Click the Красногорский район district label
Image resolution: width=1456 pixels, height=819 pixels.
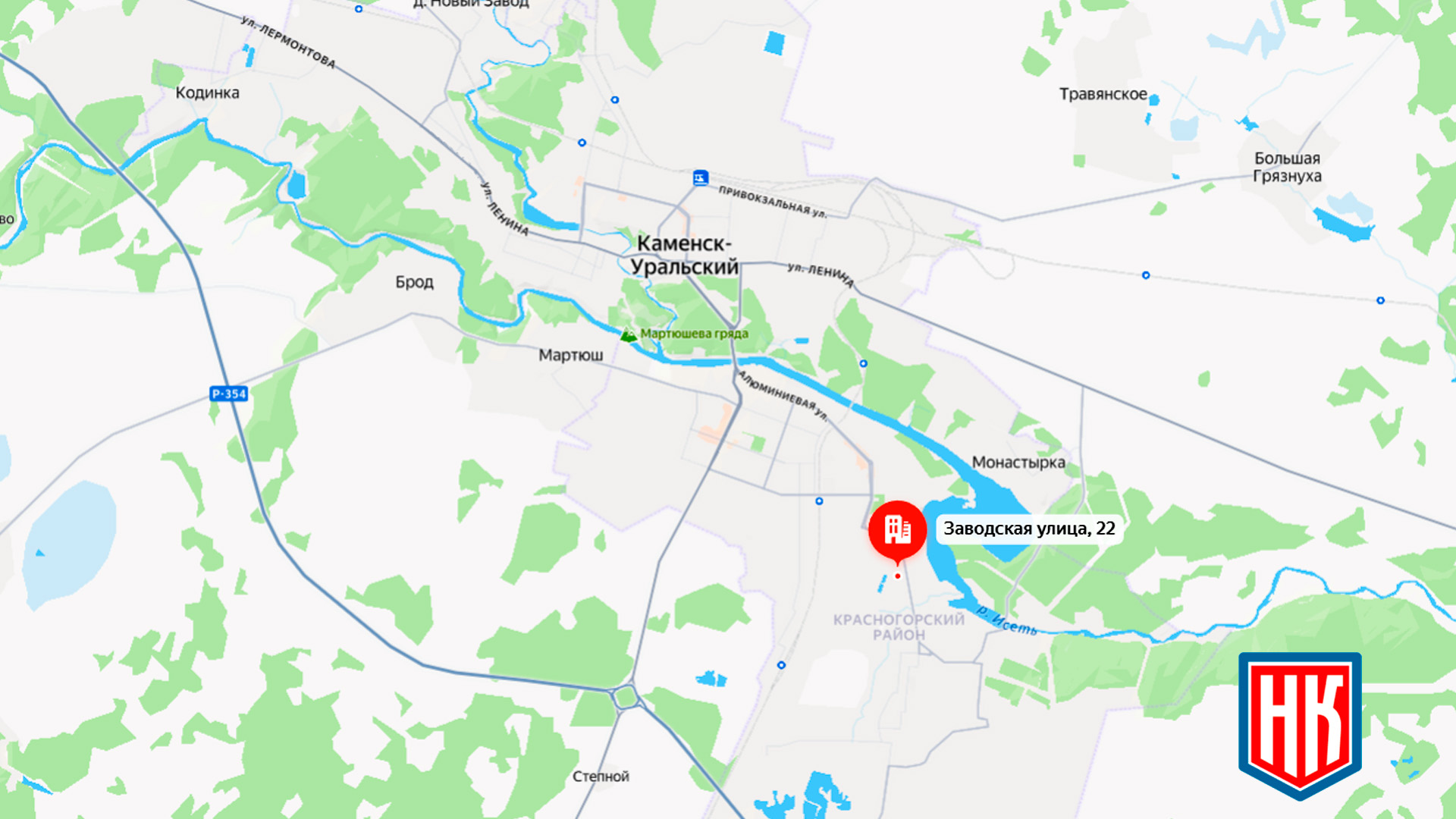tap(899, 627)
